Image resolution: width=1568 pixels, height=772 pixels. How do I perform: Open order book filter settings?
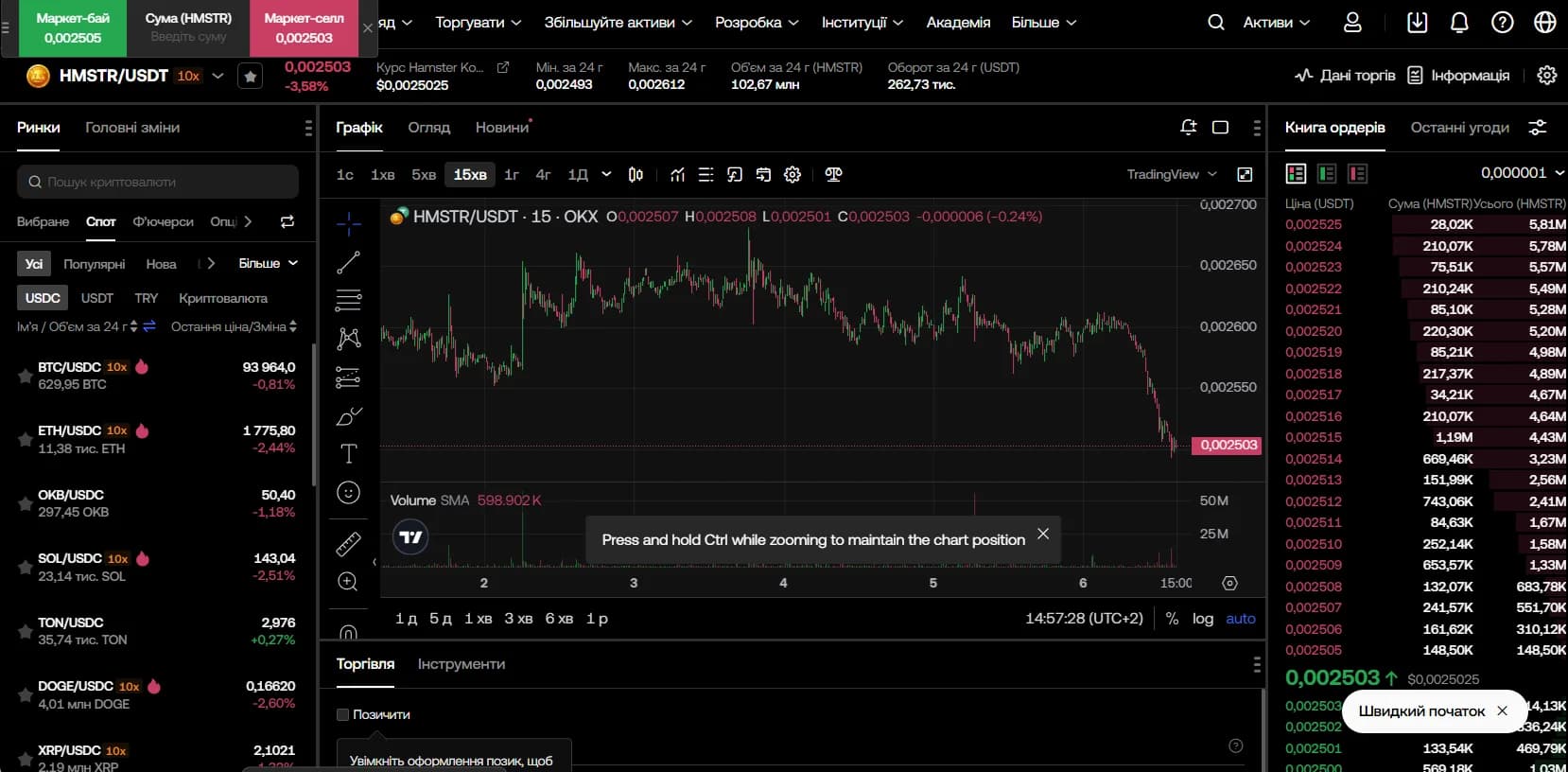click(1538, 127)
